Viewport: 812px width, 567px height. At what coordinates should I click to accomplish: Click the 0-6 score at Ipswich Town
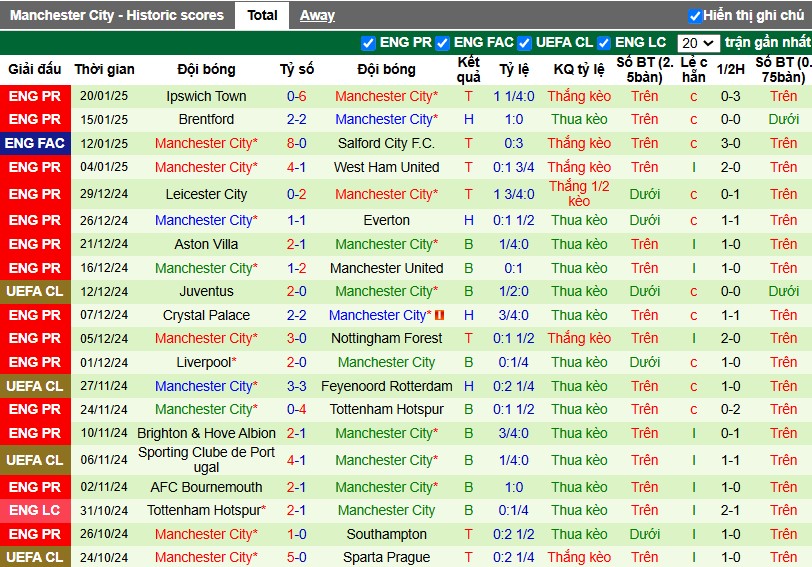pos(297,96)
